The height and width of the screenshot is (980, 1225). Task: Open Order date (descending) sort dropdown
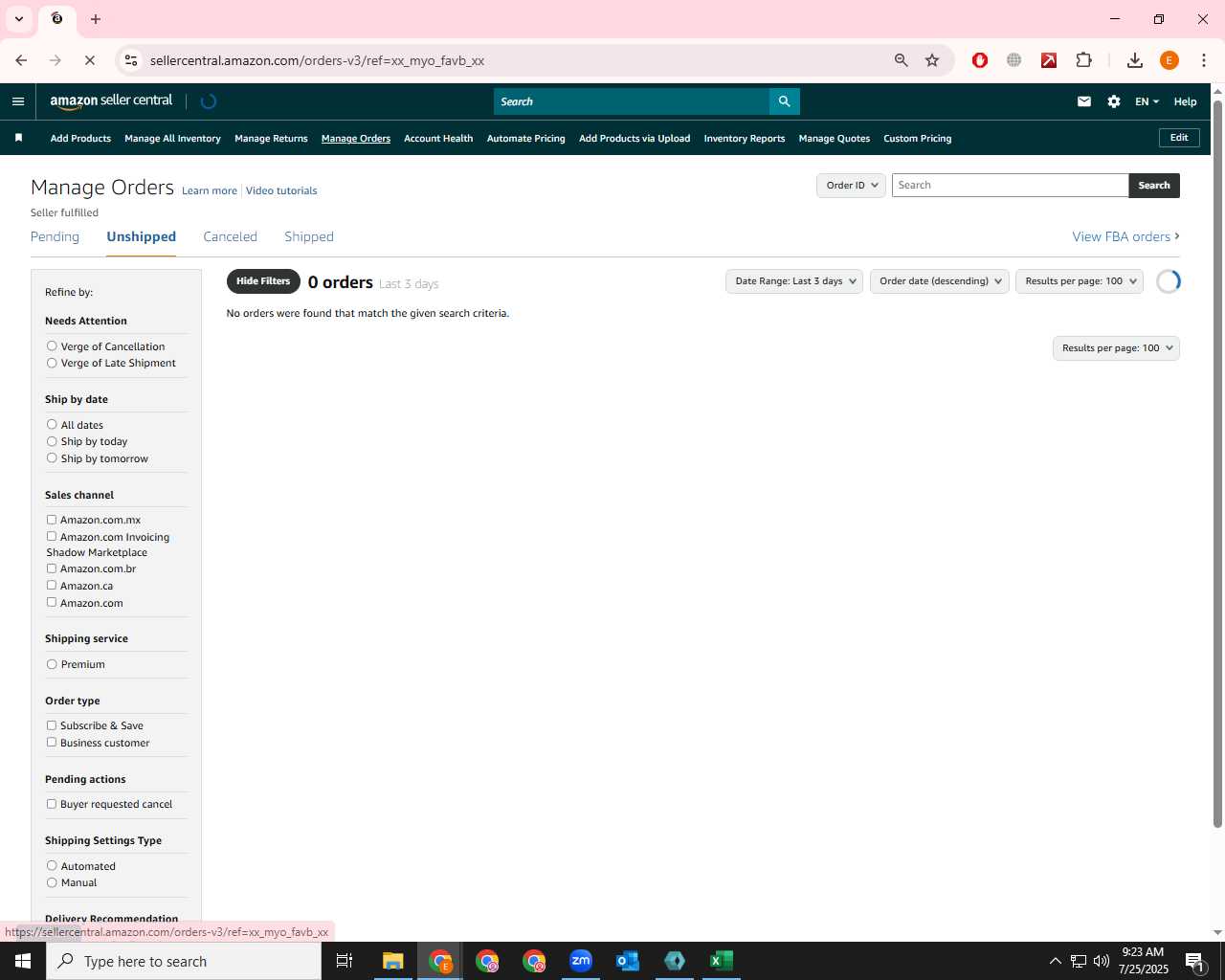pos(939,281)
